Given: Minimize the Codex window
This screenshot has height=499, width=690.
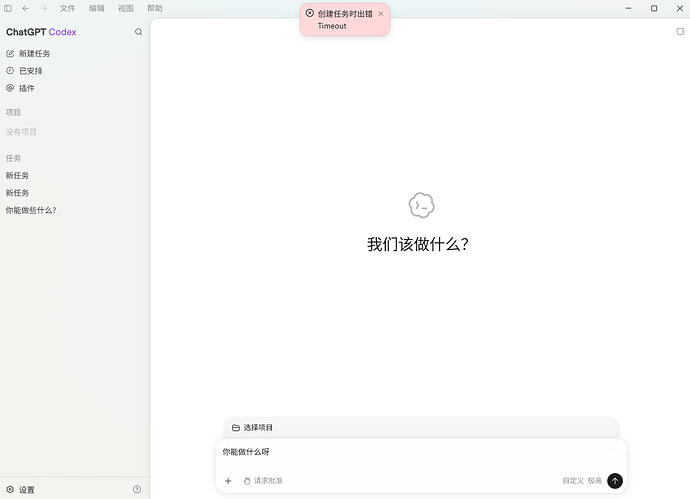Looking at the screenshot, I should (628, 8).
